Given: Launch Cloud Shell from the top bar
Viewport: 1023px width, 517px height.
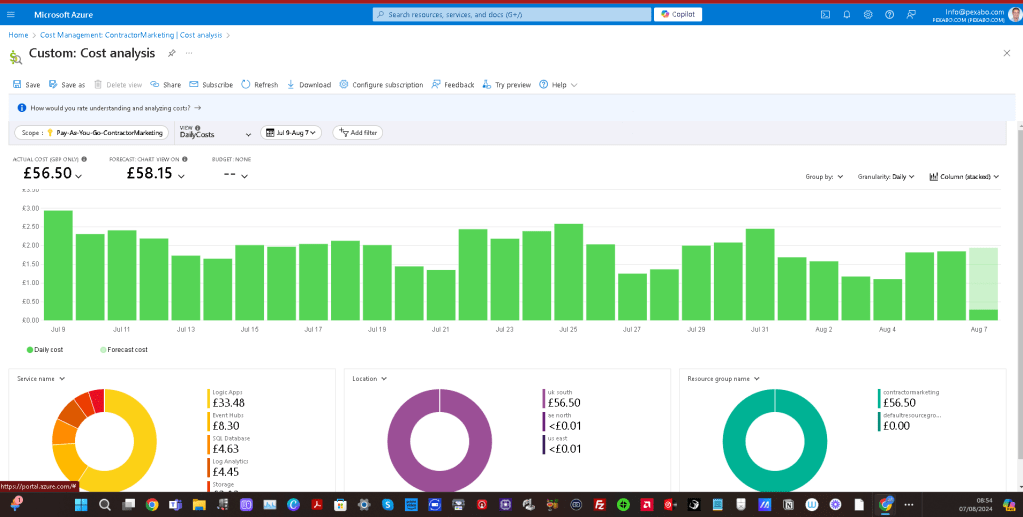Looking at the screenshot, I should pyautogui.click(x=825, y=14).
